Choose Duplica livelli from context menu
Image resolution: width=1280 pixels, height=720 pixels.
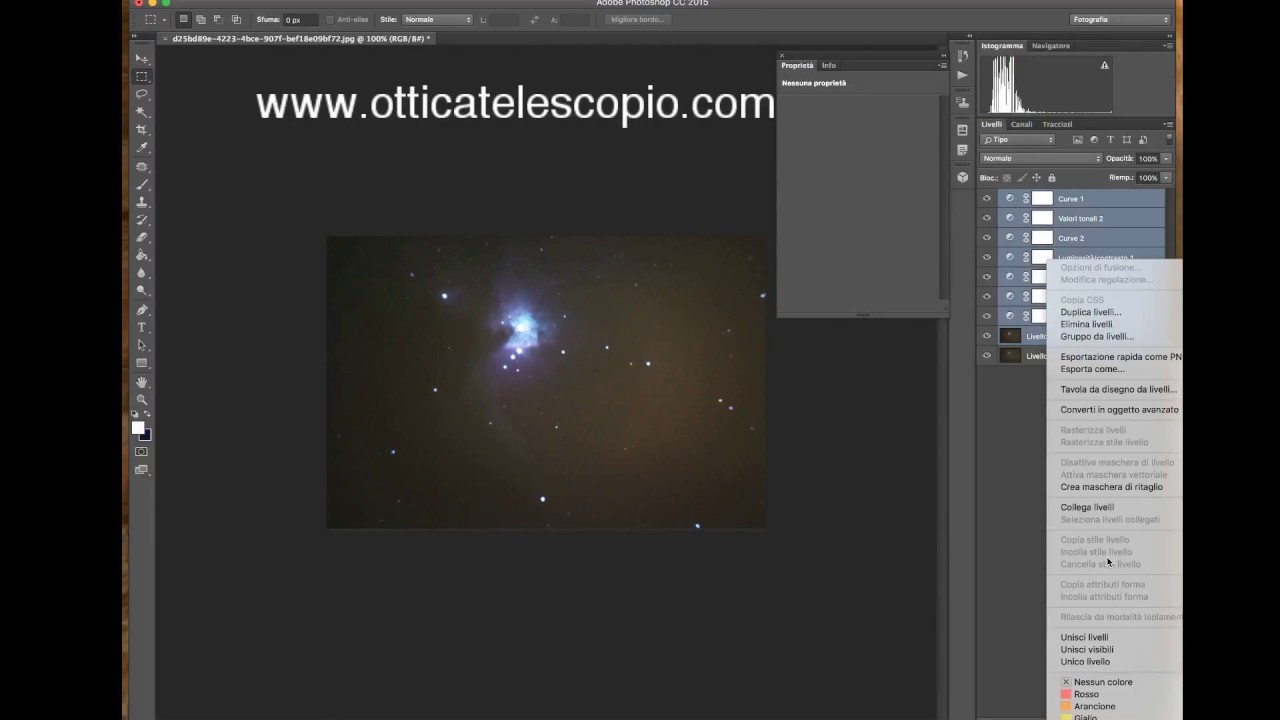(x=1091, y=312)
